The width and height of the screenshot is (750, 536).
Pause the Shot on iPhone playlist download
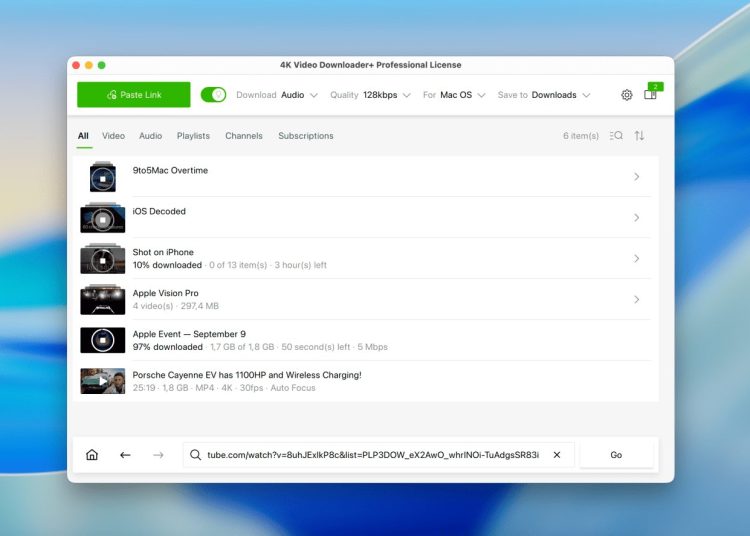pos(102,259)
